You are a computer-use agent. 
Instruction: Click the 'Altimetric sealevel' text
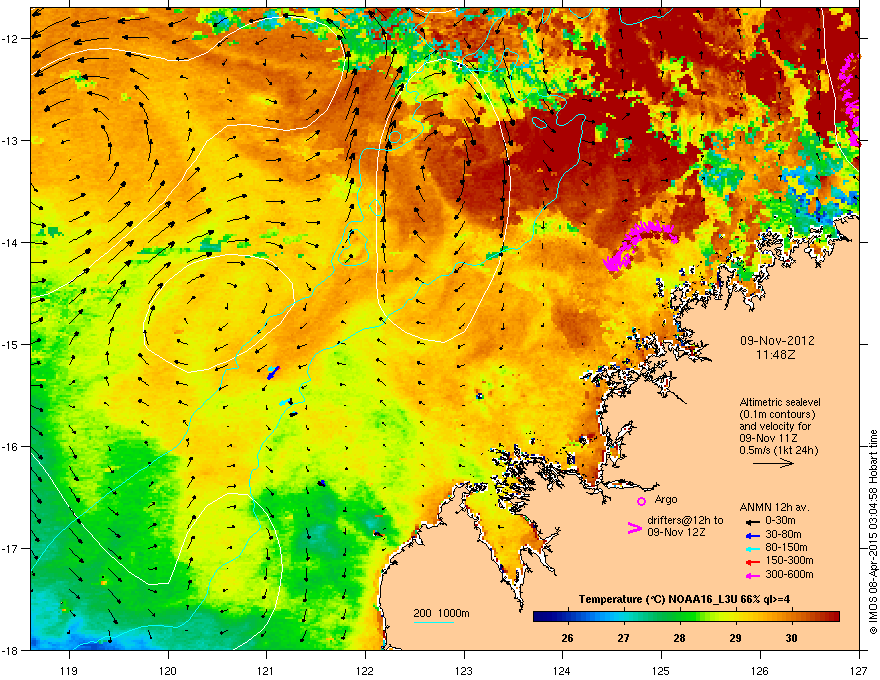(780, 402)
